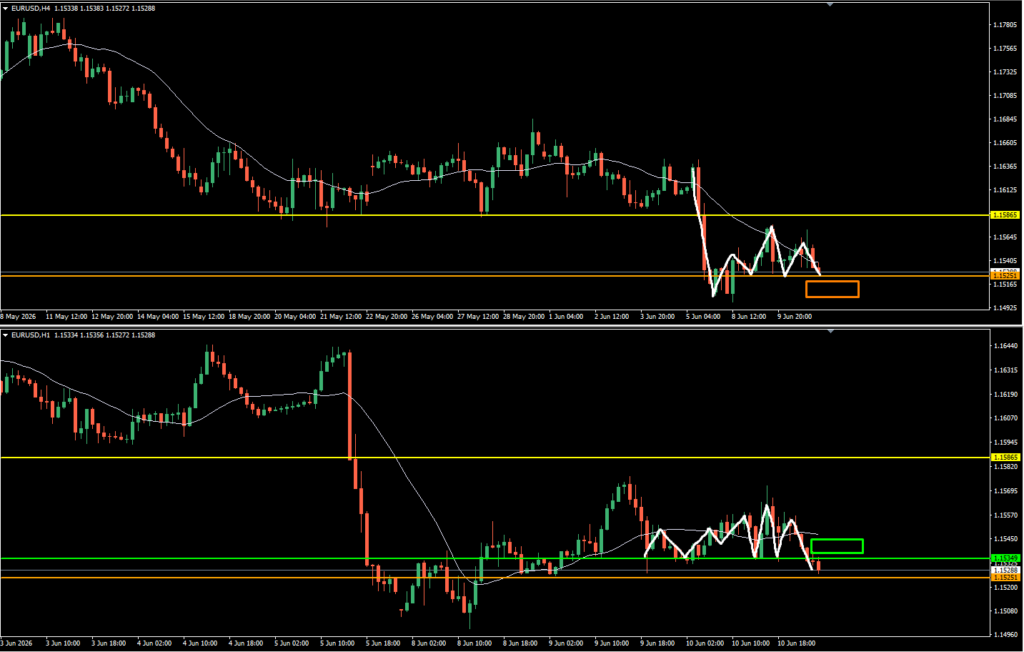The height and width of the screenshot is (652, 1024).
Task: Click the '8 Jun 10:00' label on H1 time axis
Action: (475, 643)
